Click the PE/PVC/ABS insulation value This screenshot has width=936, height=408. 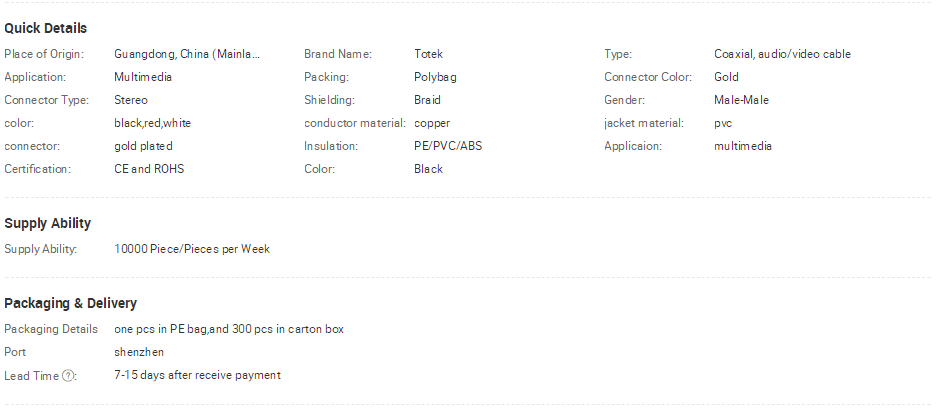[448, 146]
